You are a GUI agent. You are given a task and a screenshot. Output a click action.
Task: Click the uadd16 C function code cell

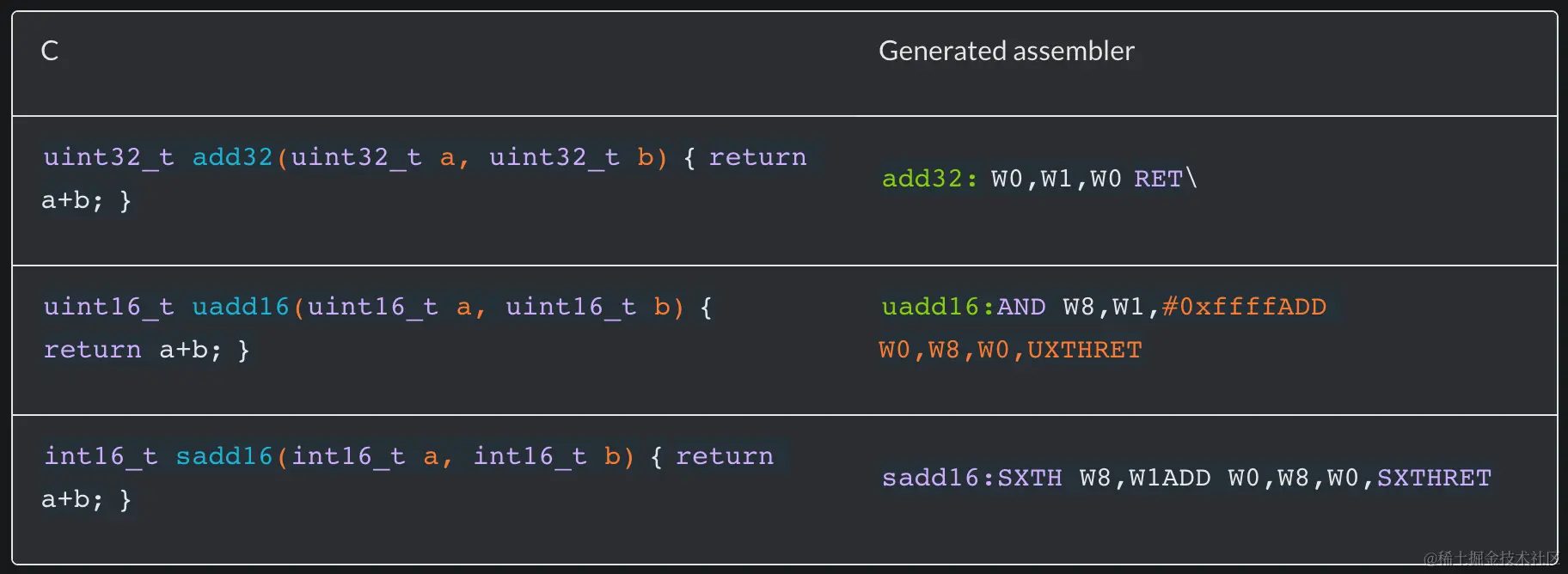(378, 328)
